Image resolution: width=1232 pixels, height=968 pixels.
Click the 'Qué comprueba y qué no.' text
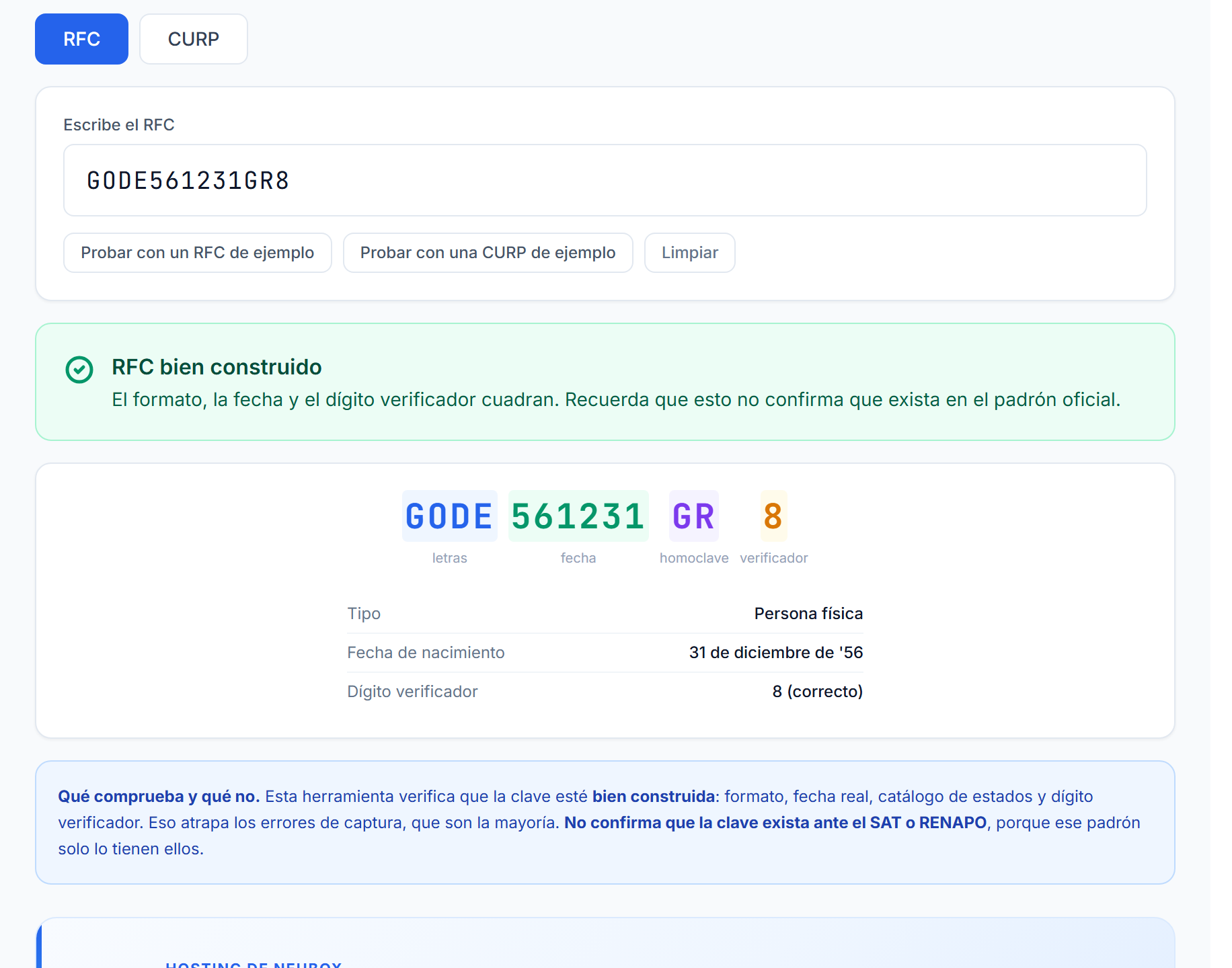click(x=159, y=797)
